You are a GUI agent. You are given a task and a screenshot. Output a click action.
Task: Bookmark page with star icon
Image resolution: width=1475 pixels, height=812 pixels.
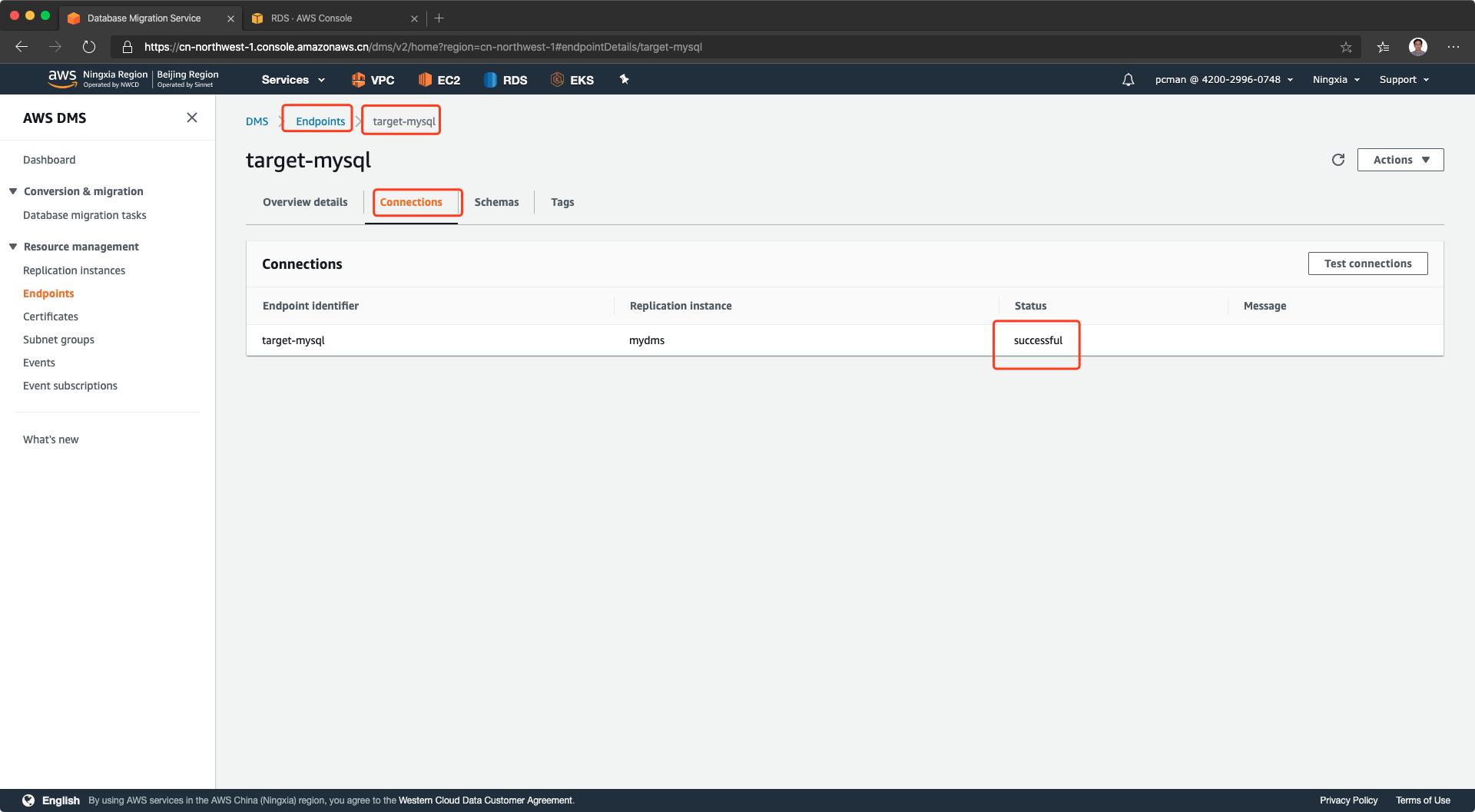click(1346, 47)
